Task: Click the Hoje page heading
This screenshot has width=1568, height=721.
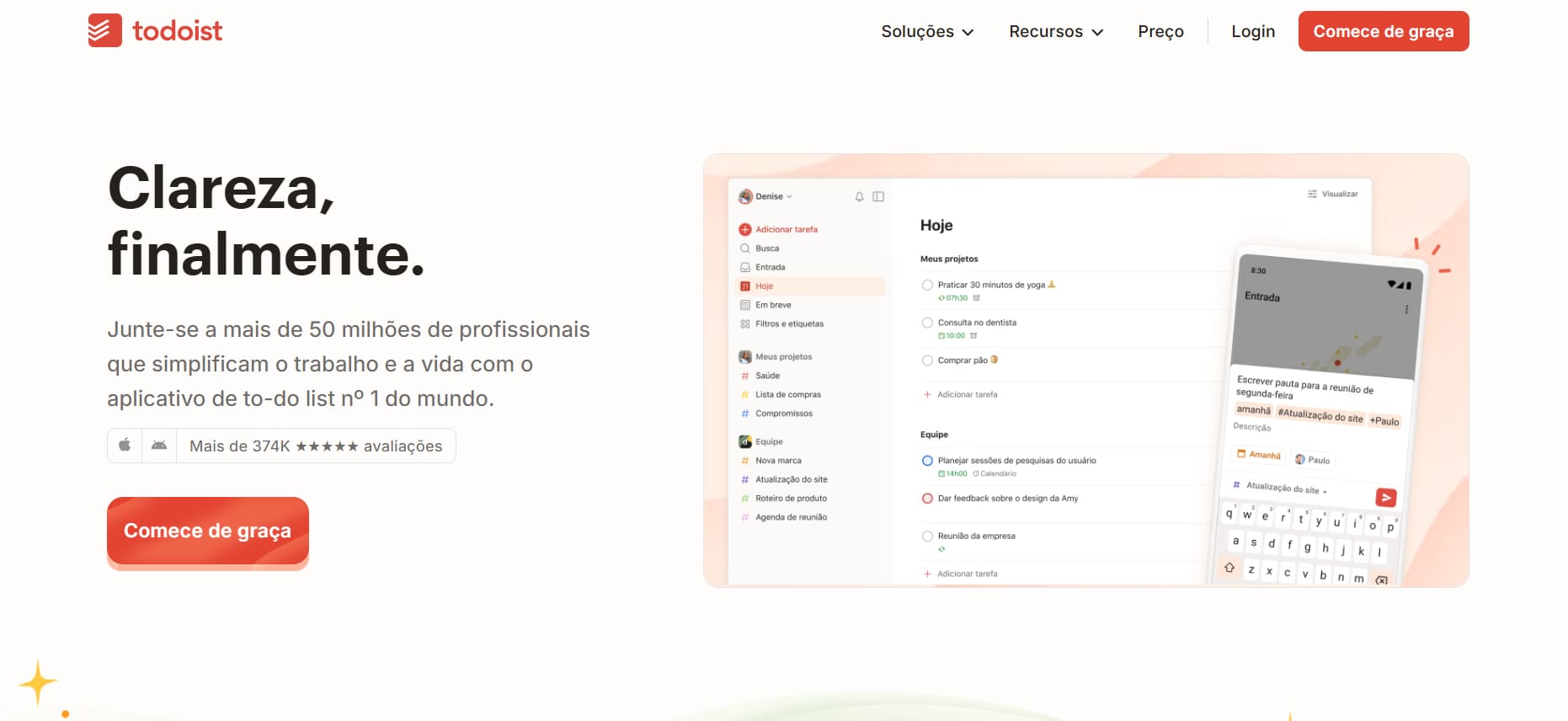Action: pyautogui.click(x=936, y=225)
